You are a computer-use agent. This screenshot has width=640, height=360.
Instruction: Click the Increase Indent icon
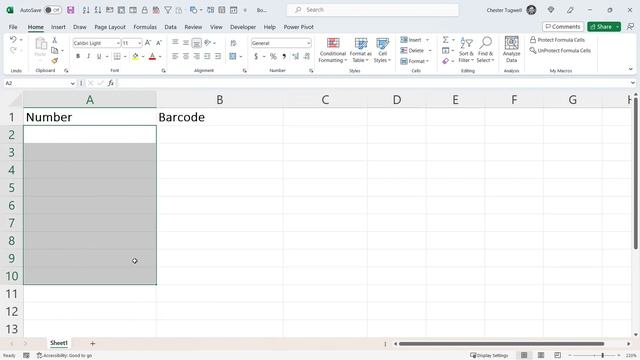tap(218, 56)
